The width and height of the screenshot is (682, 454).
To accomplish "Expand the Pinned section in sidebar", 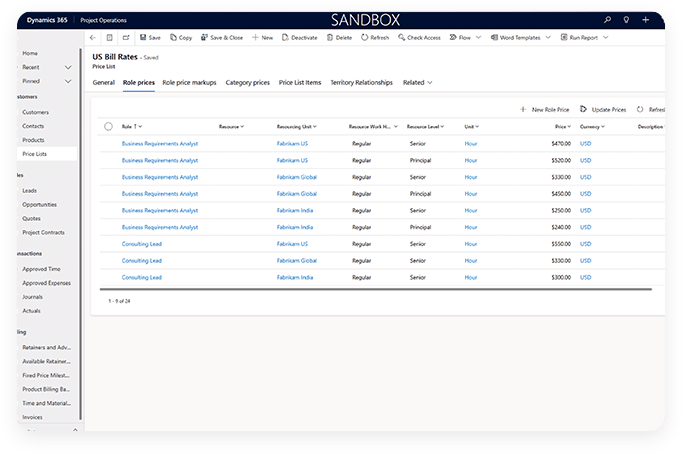I will pos(68,80).
